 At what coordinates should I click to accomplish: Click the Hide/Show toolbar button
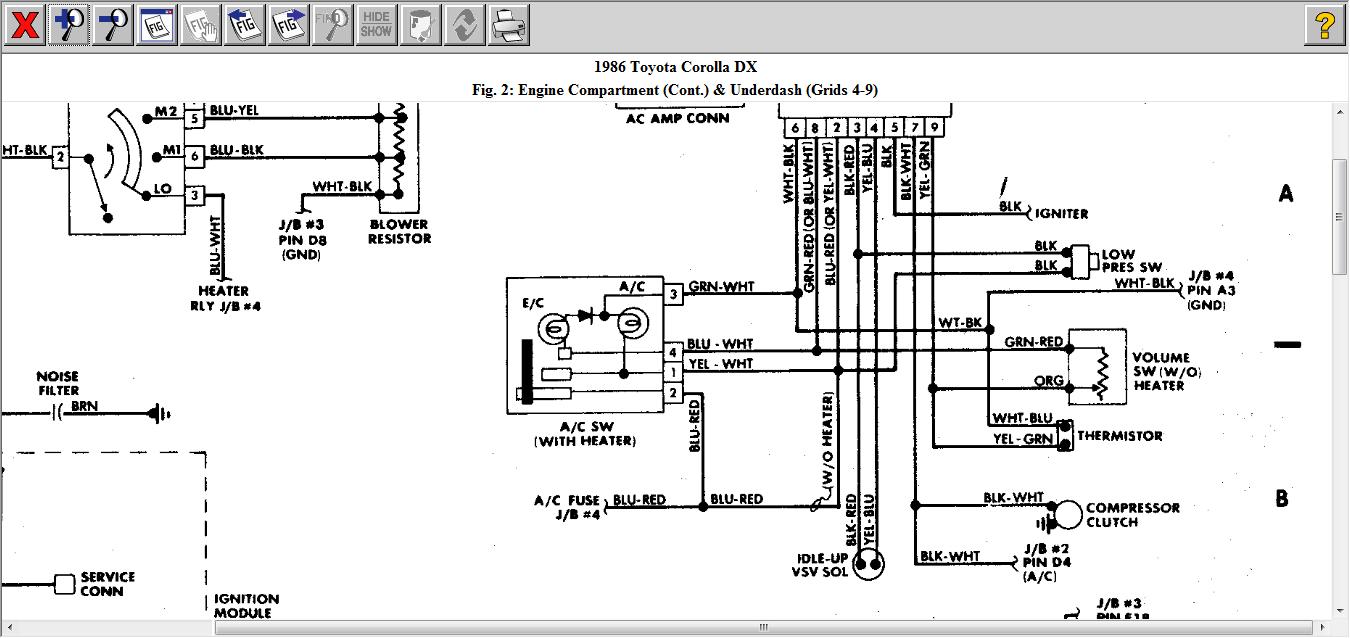(x=377, y=25)
